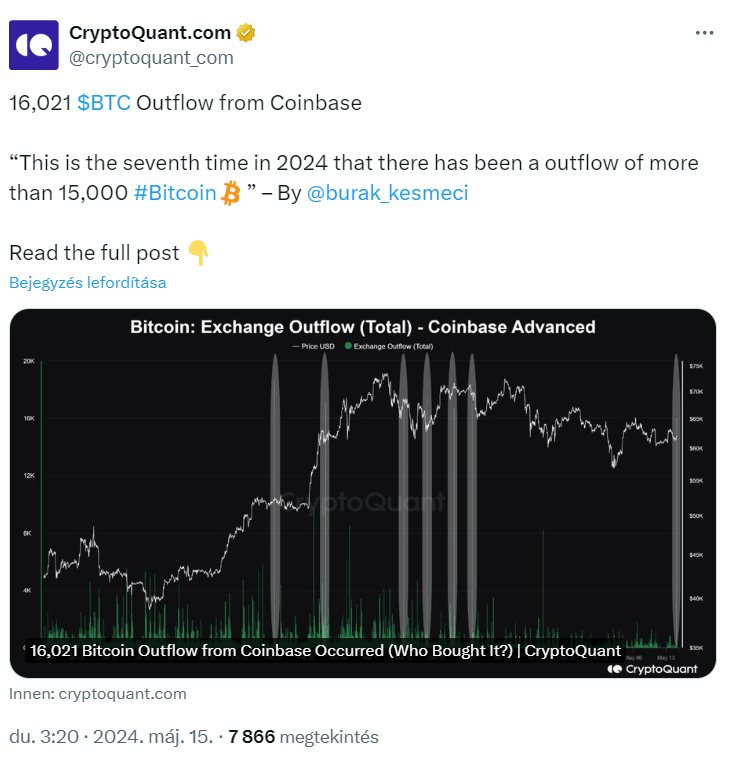Click the $BTC cashtag link
729x761 pixels.
coord(104,103)
